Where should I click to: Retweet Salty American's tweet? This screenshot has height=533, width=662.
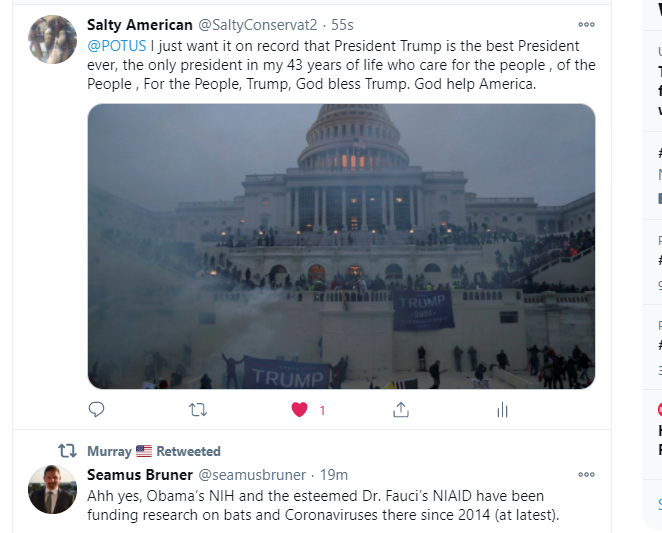coord(198,409)
